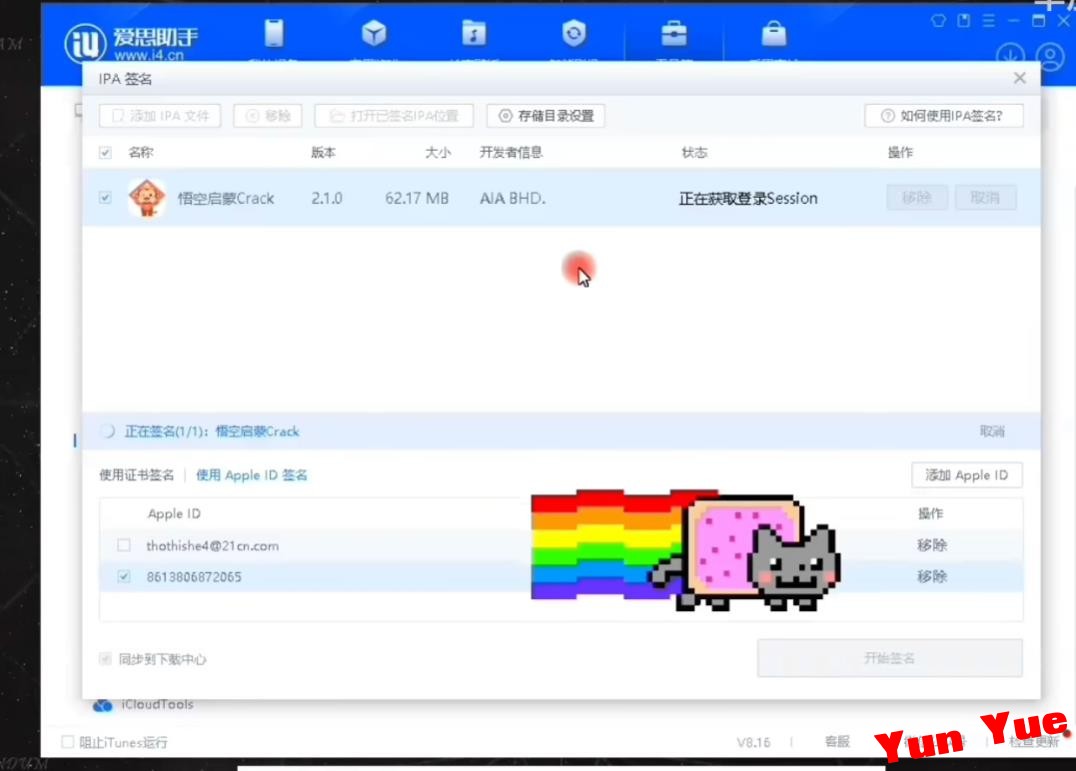Click the 开发者信息 column header

[511, 152]
